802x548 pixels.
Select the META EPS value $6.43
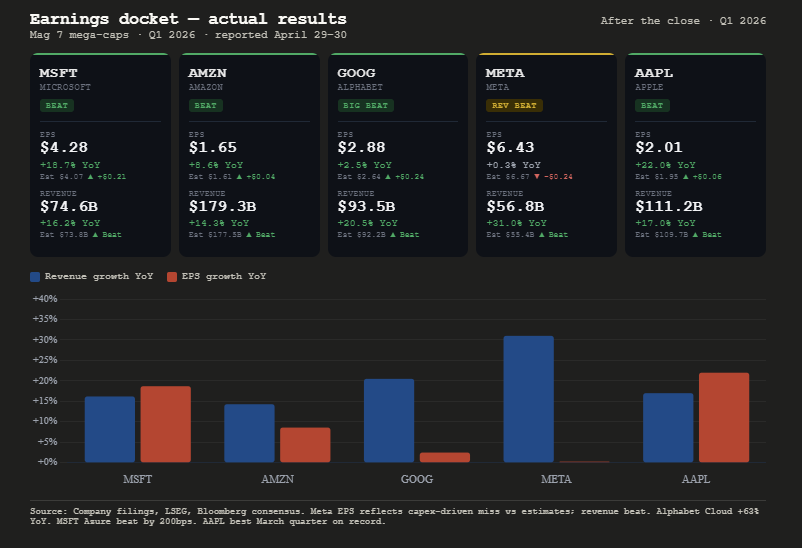coord(510,147)
